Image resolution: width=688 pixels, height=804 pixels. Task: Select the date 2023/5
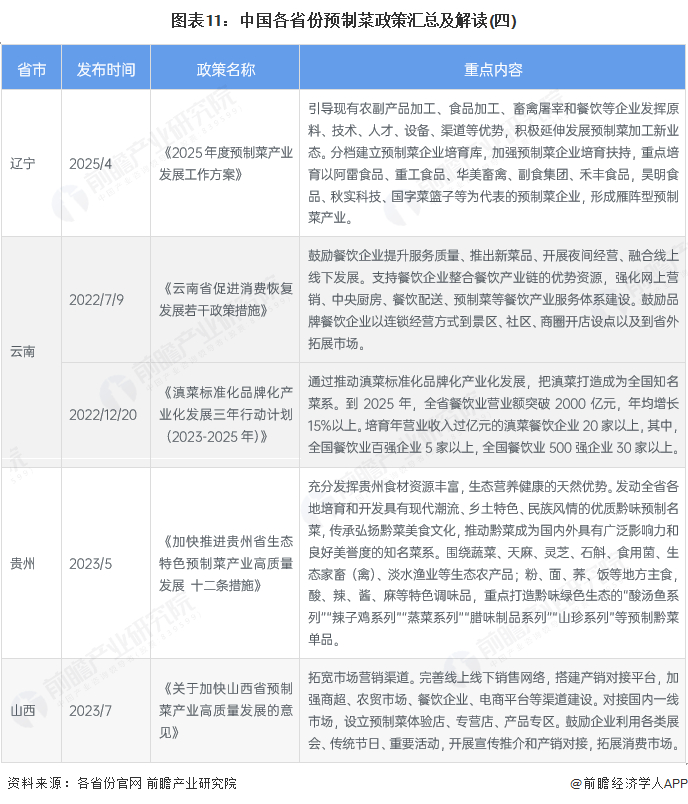[90, 564]
